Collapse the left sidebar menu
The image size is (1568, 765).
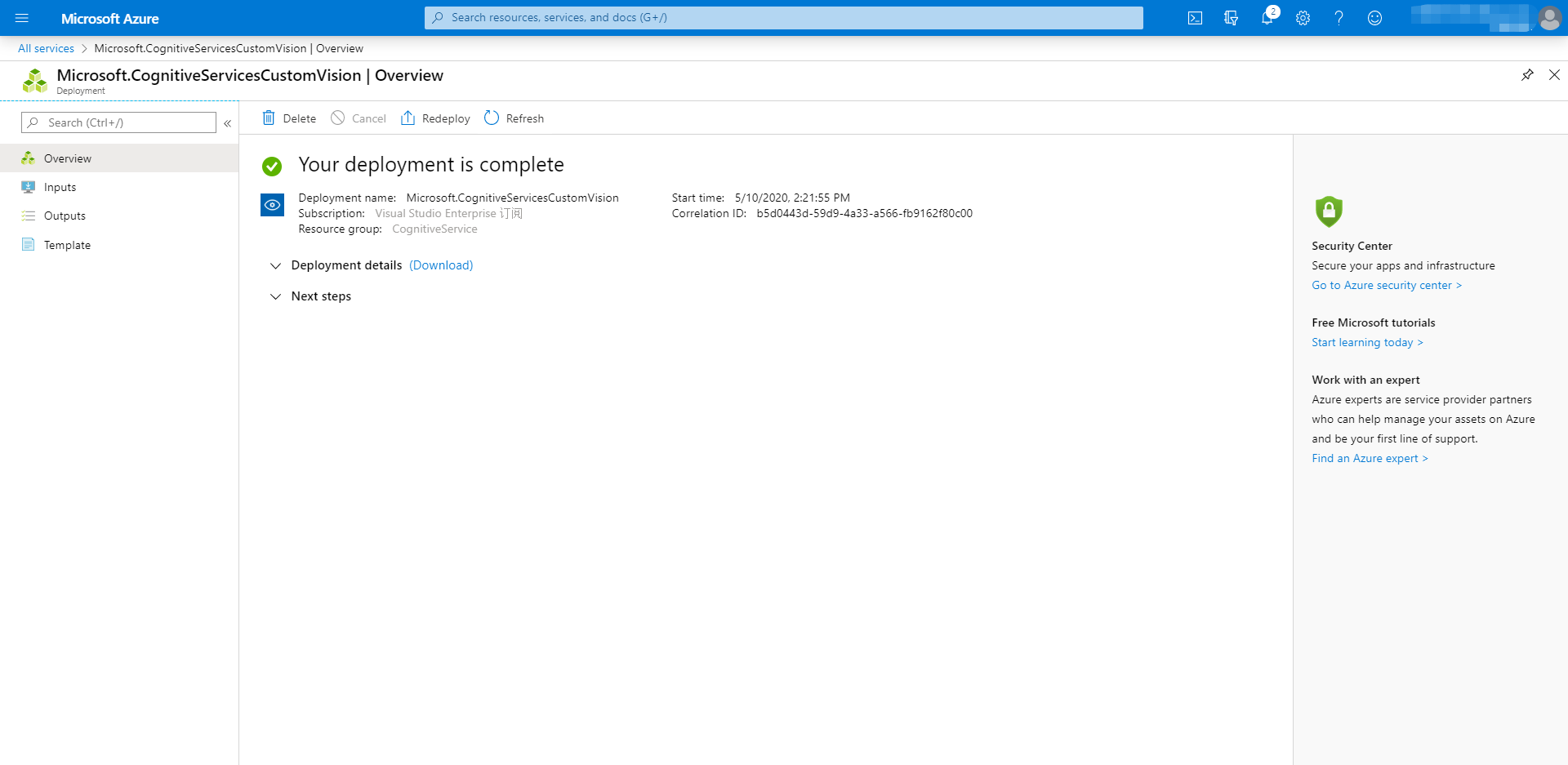(228, 123)
